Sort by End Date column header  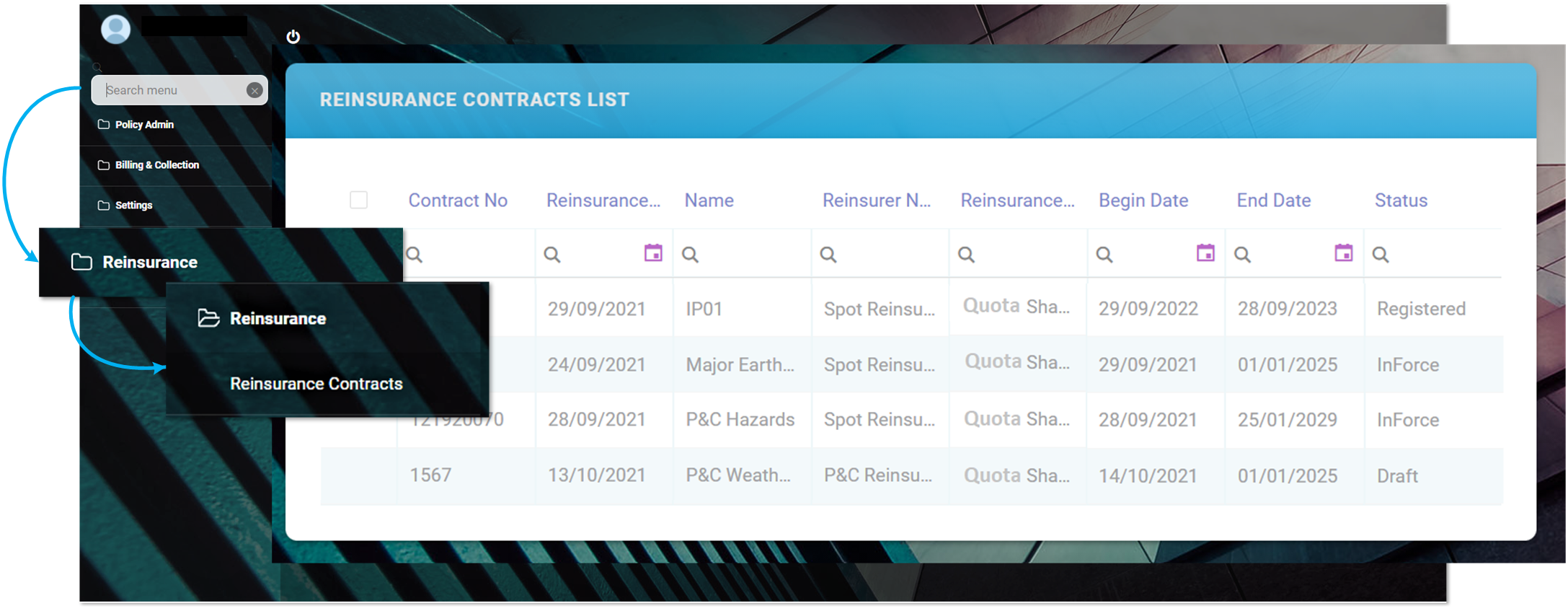[1273, 201]
